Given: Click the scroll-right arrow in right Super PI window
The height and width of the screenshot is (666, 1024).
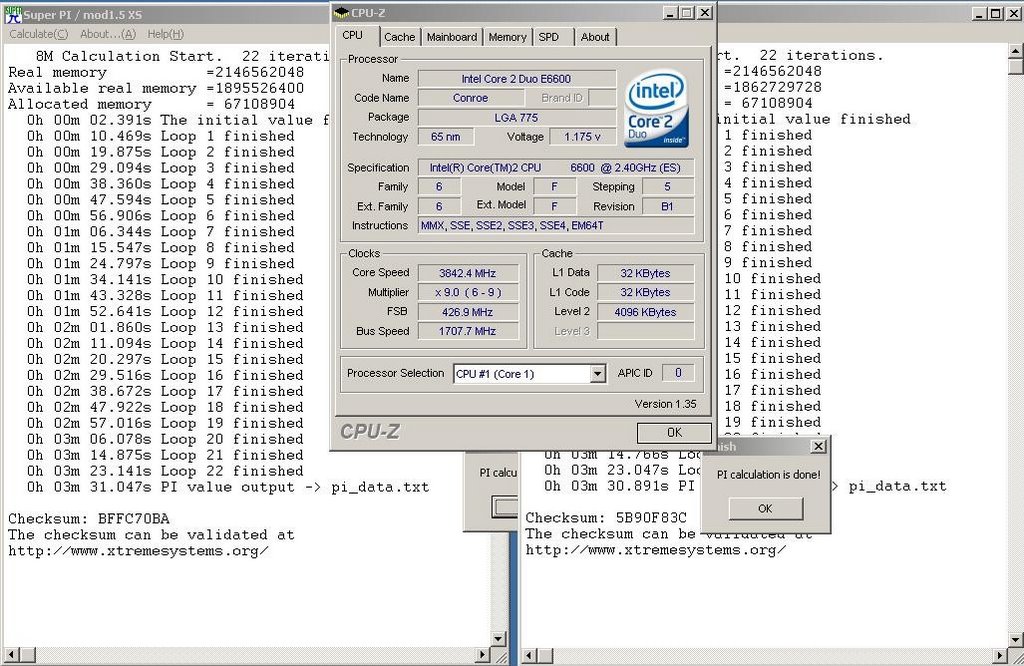Looking at the screenshot, I should click(x=1000, y=654).
